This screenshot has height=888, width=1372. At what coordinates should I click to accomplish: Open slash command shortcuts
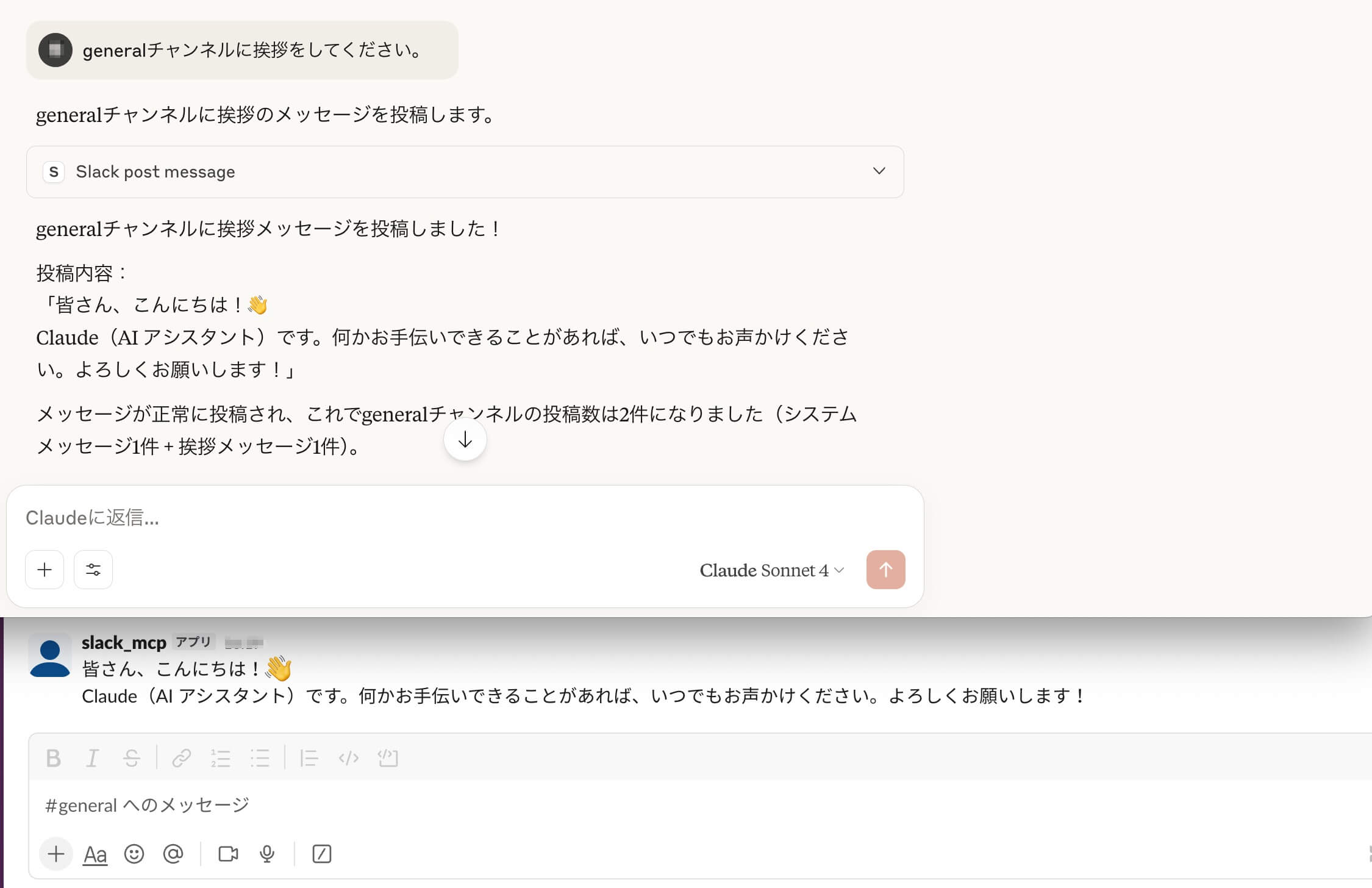point(321,854)
